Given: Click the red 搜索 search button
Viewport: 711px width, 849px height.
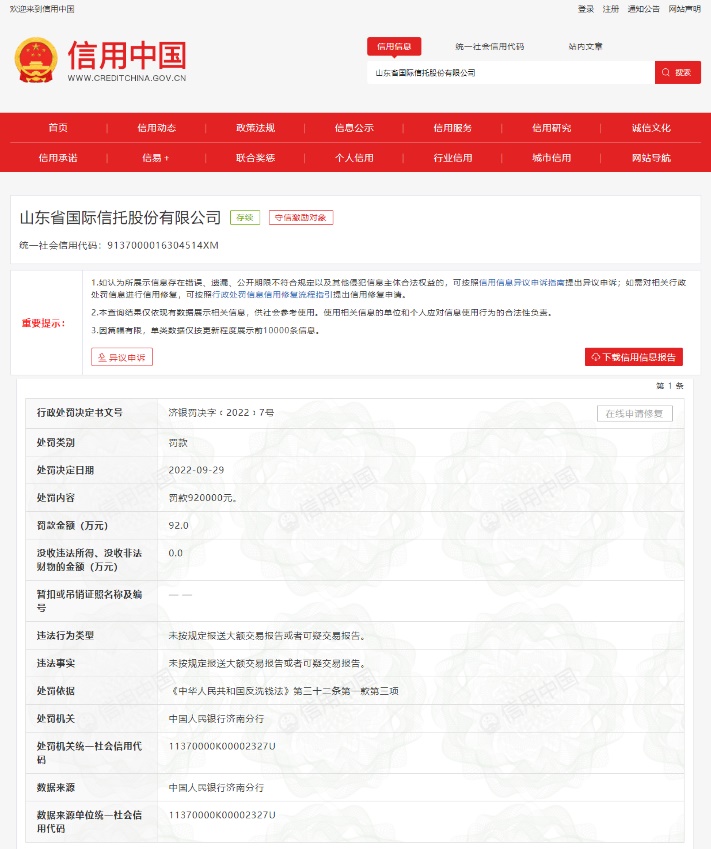Looking at the screenshot, I should point(677,72).
